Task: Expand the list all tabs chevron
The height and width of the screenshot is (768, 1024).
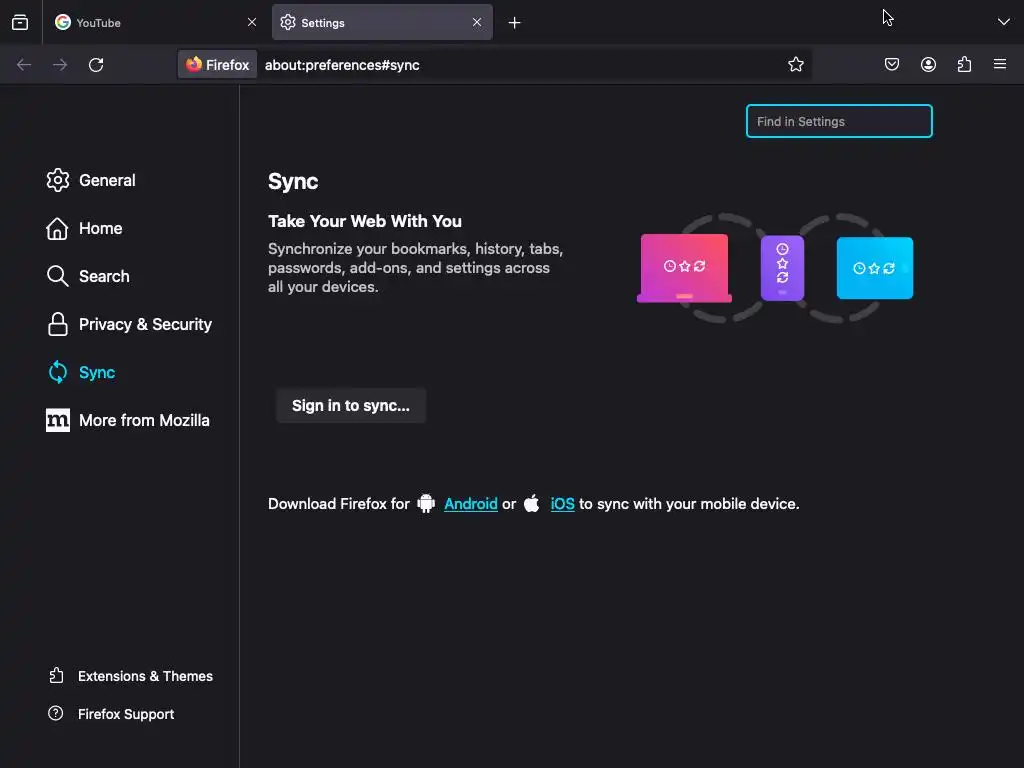Action: [1003, 22]
